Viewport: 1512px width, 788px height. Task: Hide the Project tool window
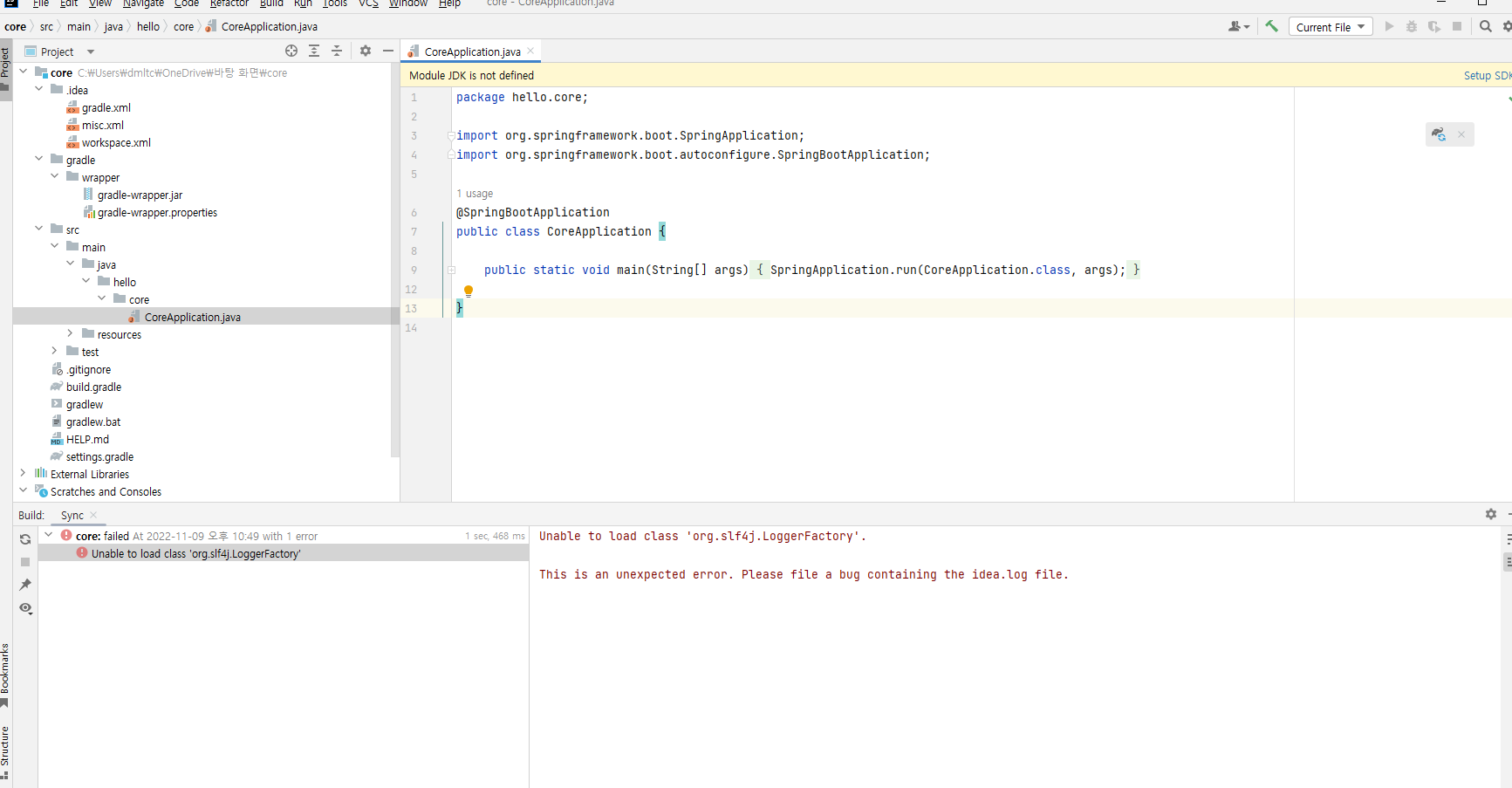pos(388,51)
